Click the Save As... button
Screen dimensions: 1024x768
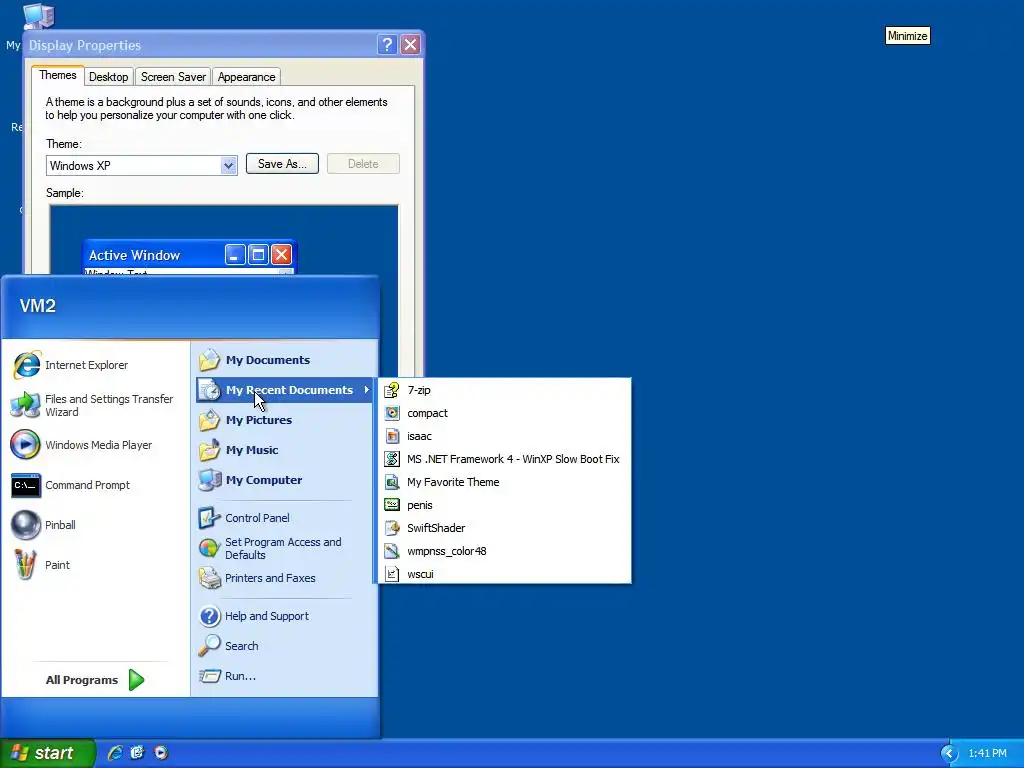(282, 164)
